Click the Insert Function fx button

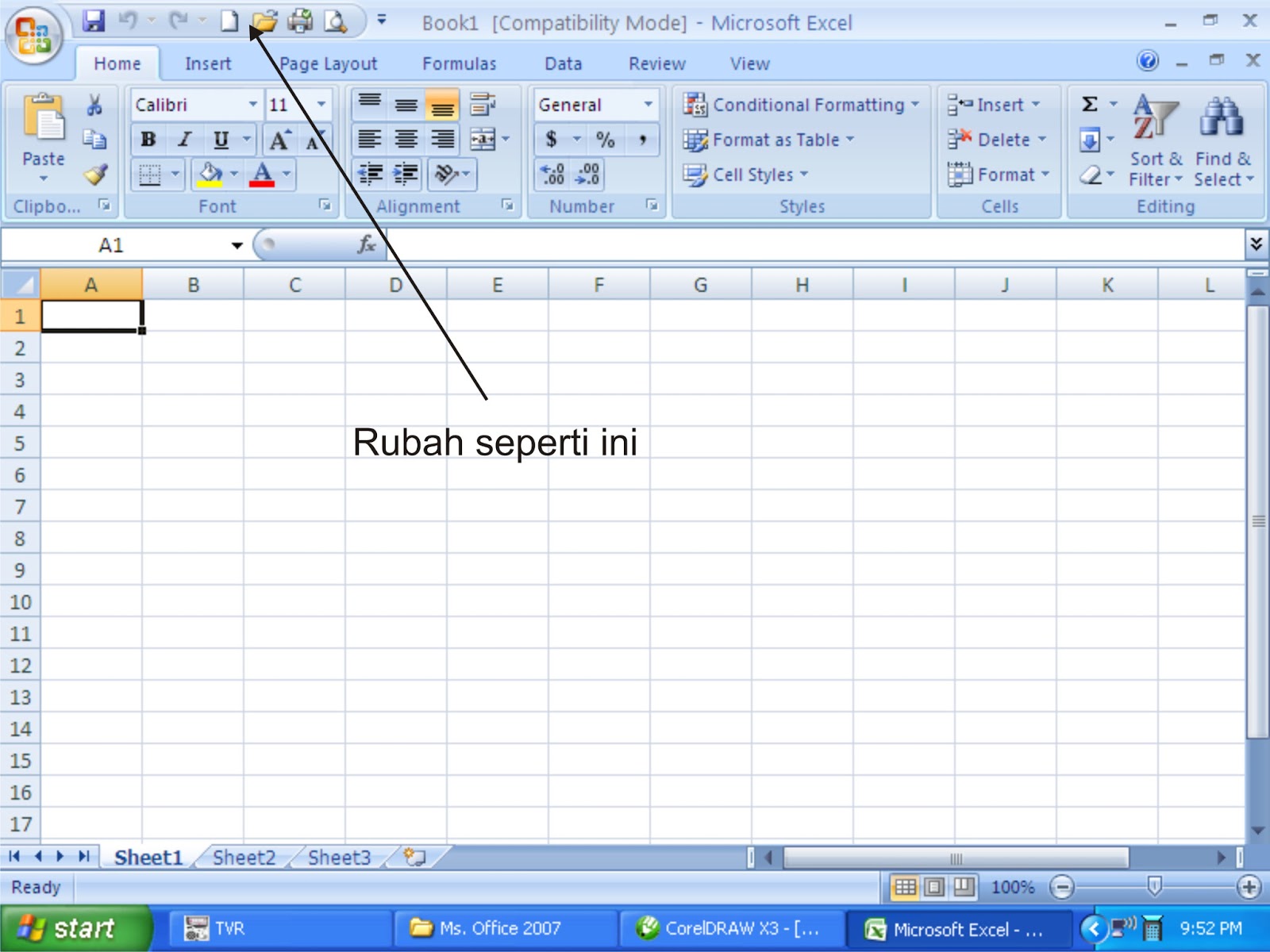tap(366, 244)
